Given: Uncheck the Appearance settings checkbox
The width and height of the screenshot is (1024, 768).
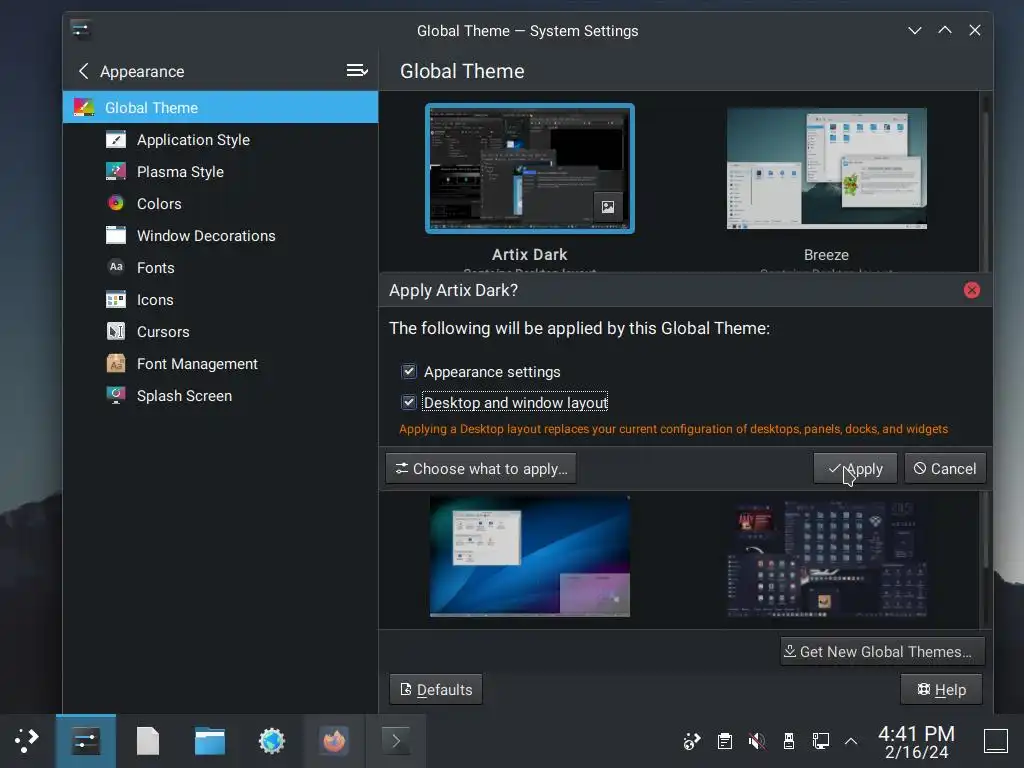Looking at the screenshot, I should tap(409, 372).
